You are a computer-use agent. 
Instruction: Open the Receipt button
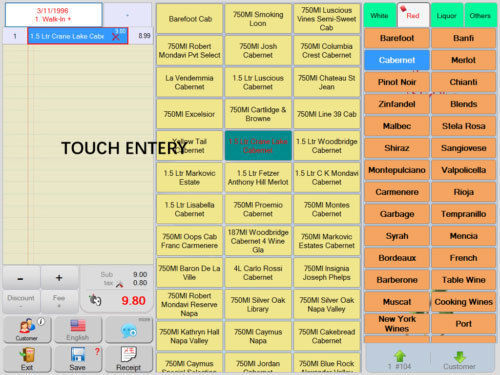(x=129, y=359)
